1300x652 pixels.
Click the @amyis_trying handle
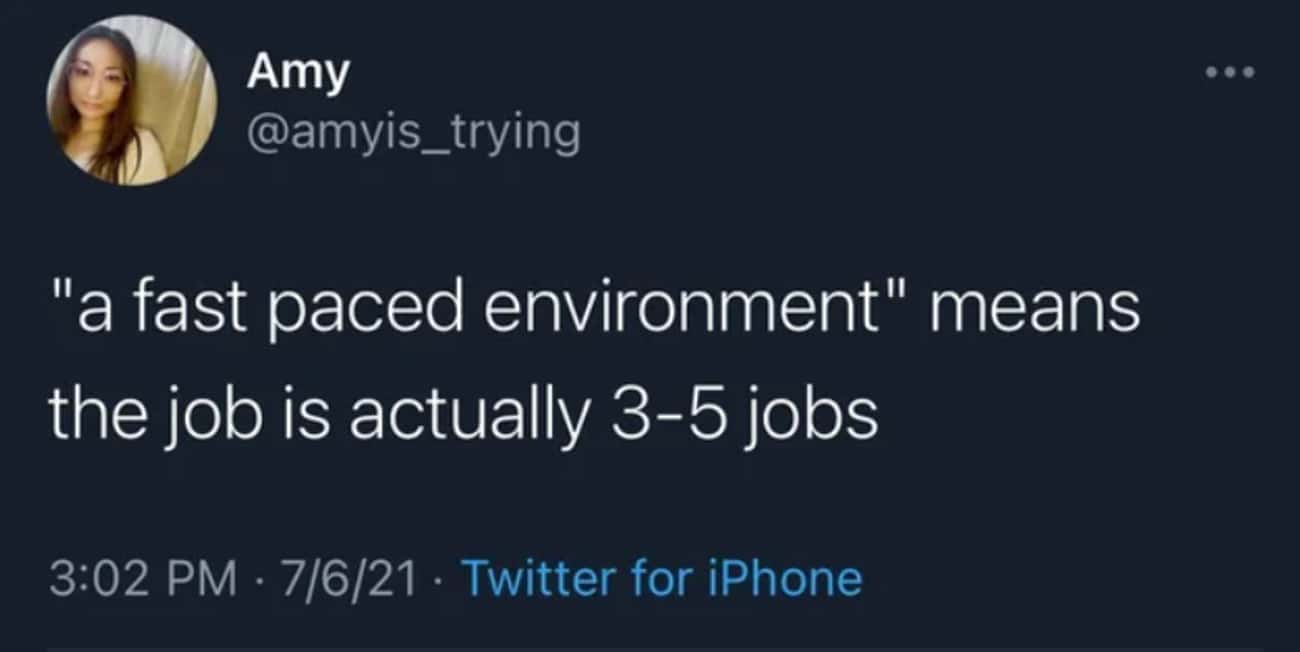click(x=412, y=132)
